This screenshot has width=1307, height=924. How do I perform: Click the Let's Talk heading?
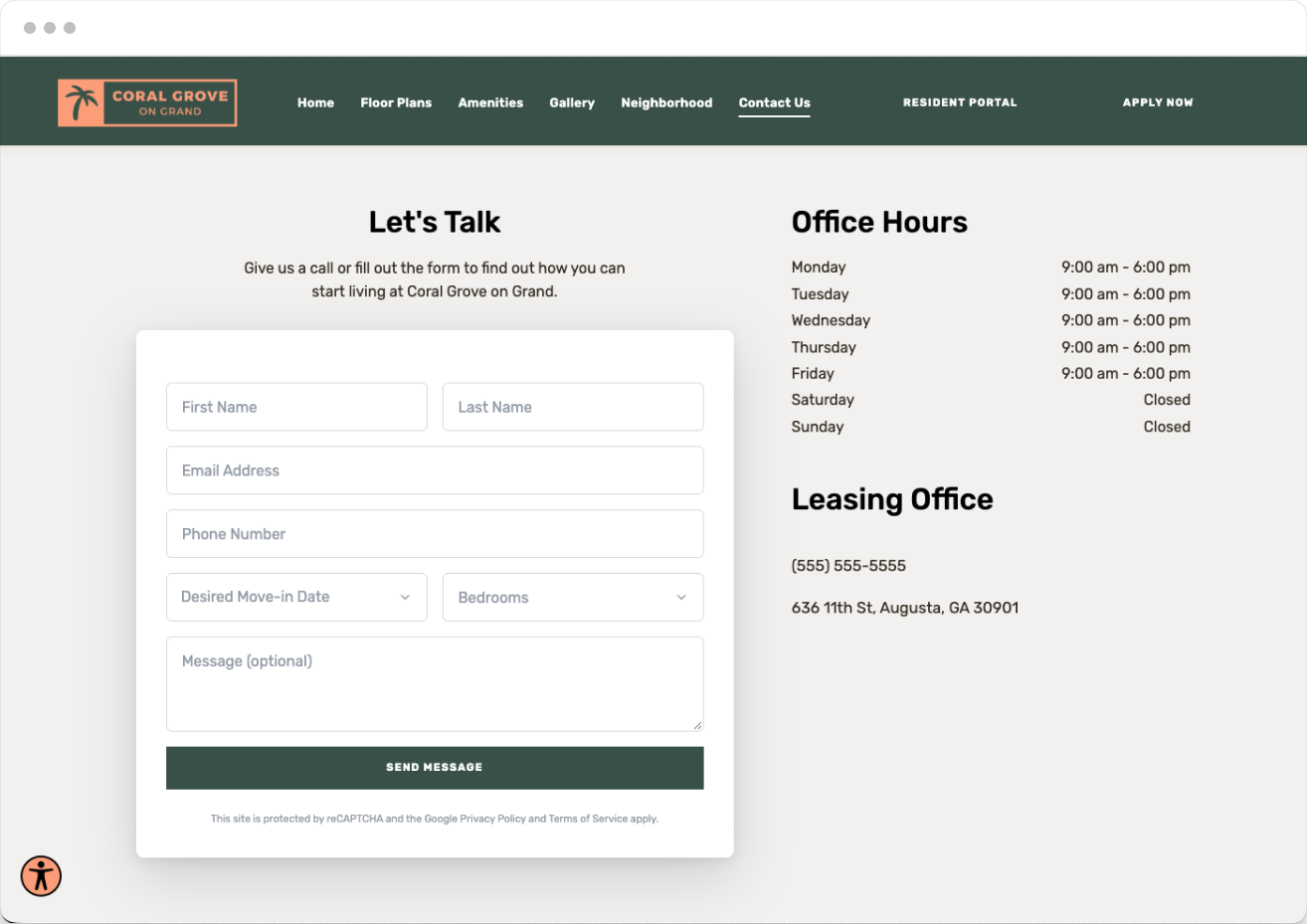(x=435, y=222)
